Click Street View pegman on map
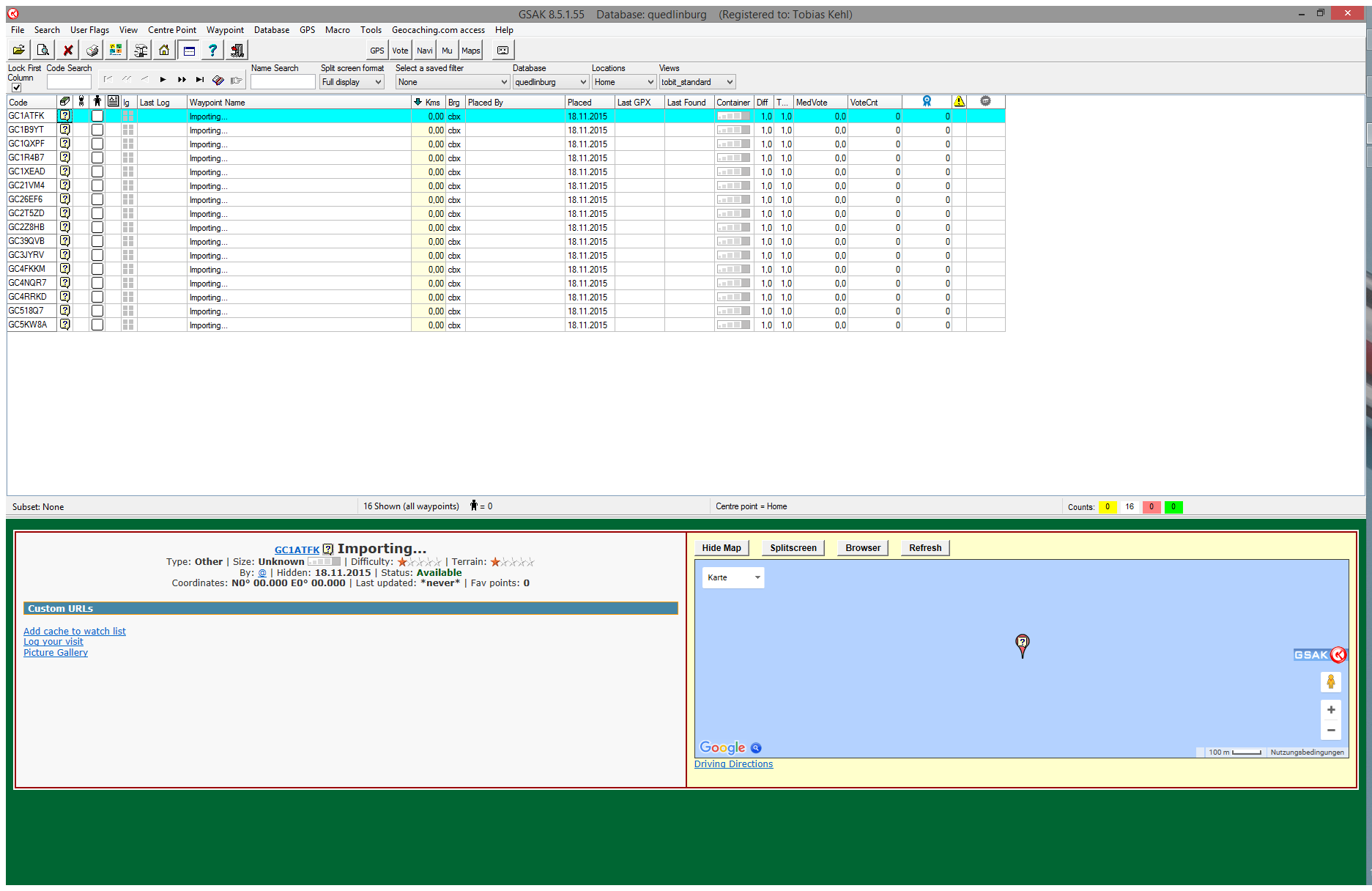Viewport: 1372px width, 891px height. (x=1331, y=681)
